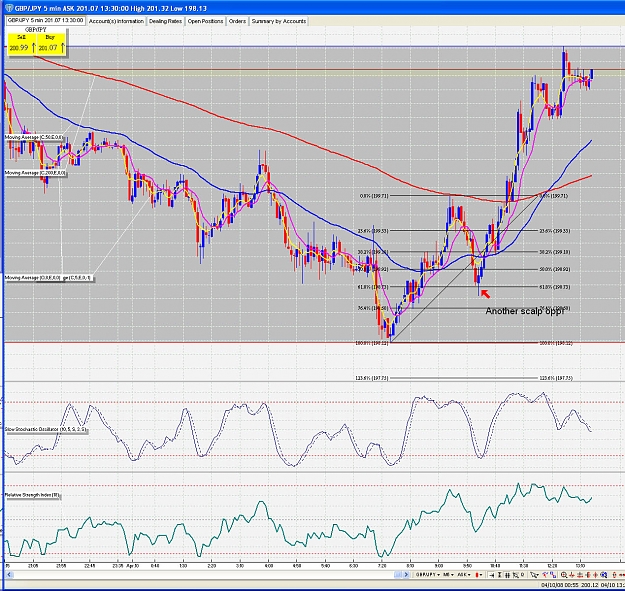Select the pointer cursor tool dropdown
Image resolution: width=625 pixels, height=591 pixels.
click(x=534, y=575)
